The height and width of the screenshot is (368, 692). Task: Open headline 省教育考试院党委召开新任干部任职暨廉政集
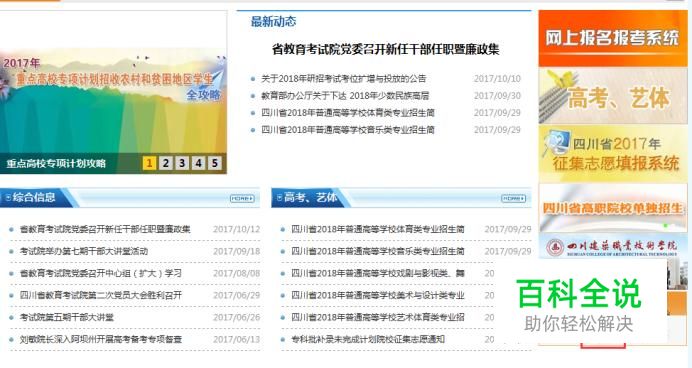(x=385, y=49)
